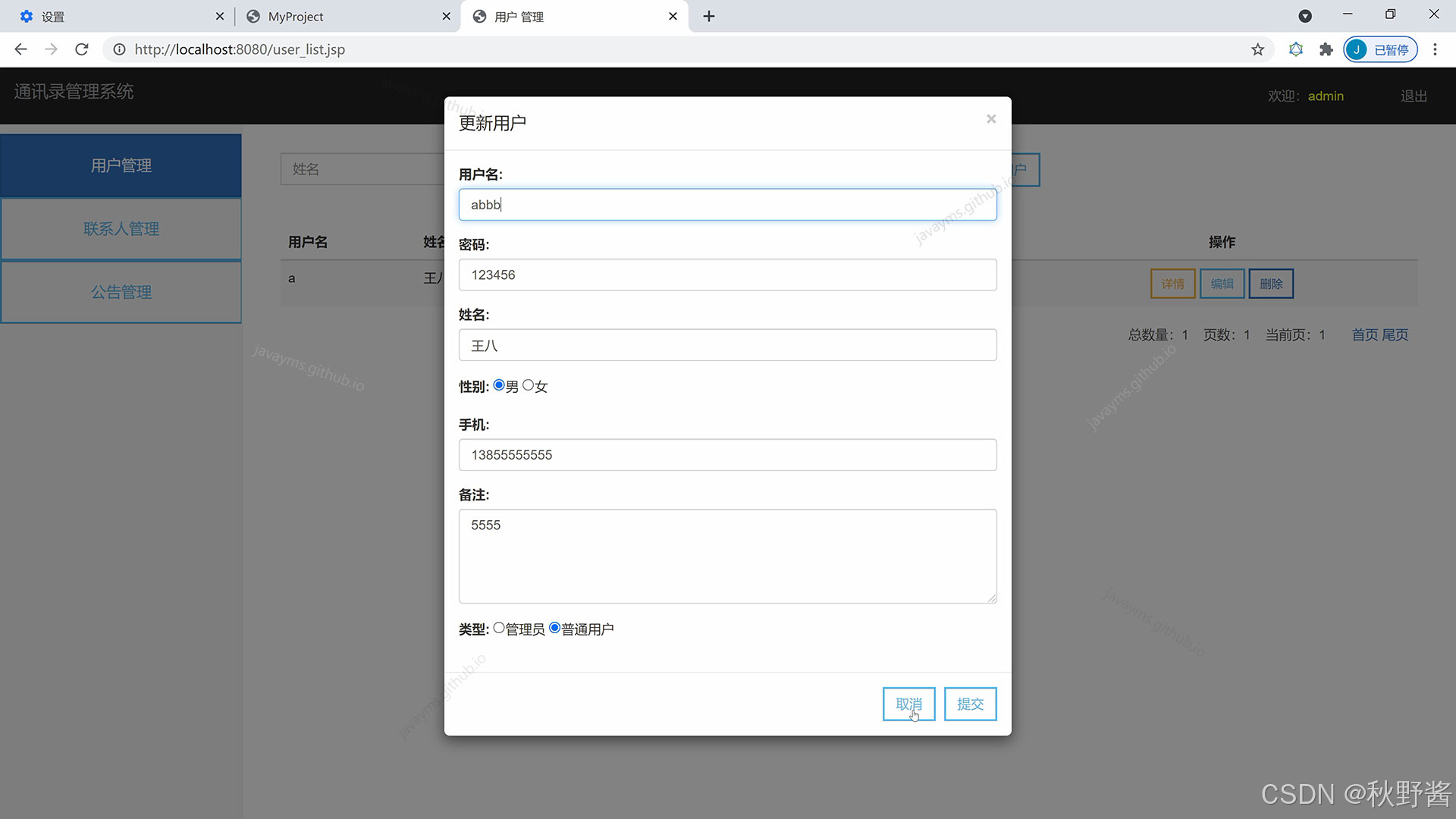This screenshot has height=819, width=1456.
Task: Bookmark this page with the star icon
Action: [1257, 49]
